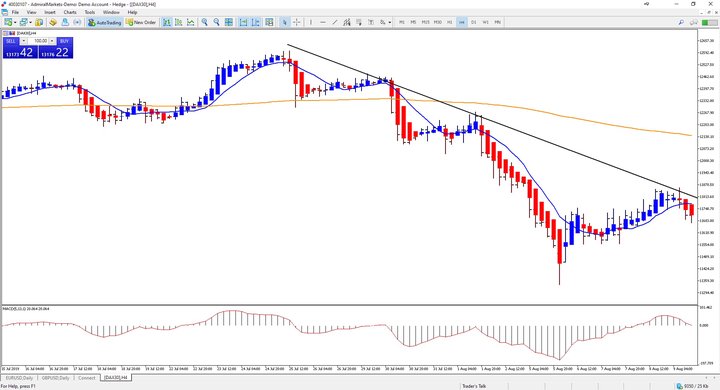Click the Zoom Out magnifier icon
Image resolution: width=720 pixels, height=390 pixels.
(216, 22)
